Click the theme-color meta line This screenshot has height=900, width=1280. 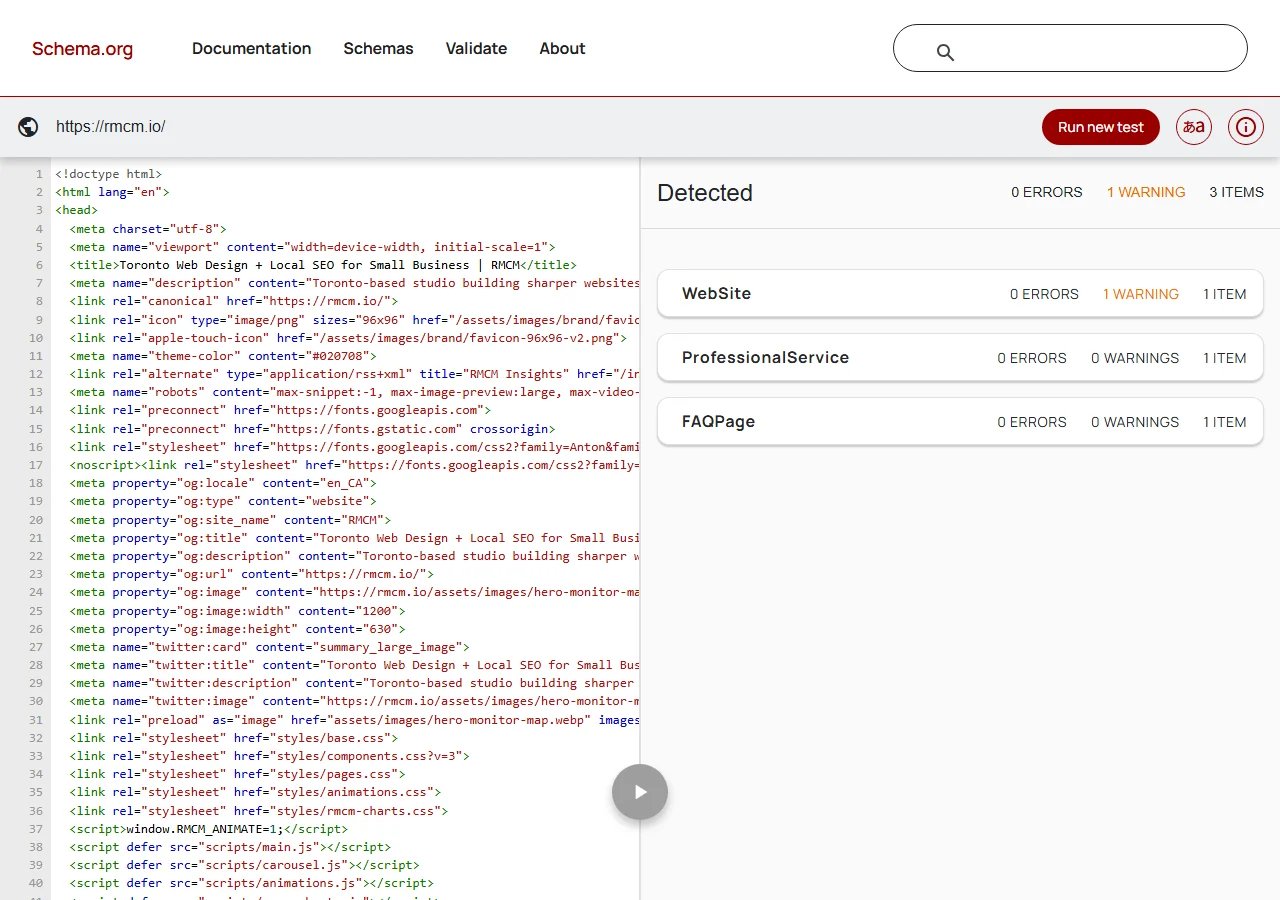tap(223, 356)
